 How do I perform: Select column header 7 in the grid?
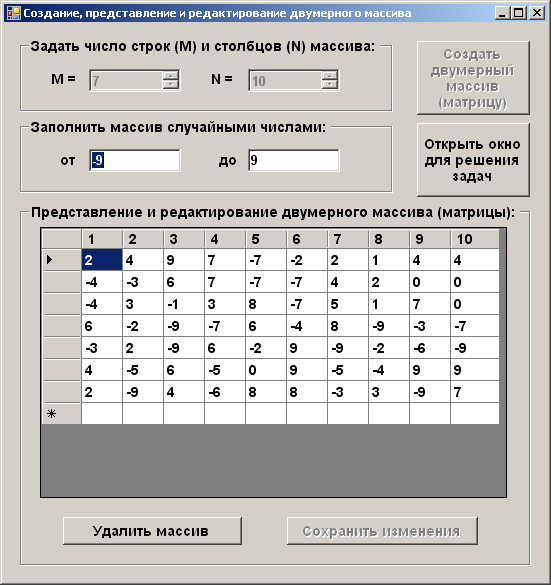tap(348, 239)
